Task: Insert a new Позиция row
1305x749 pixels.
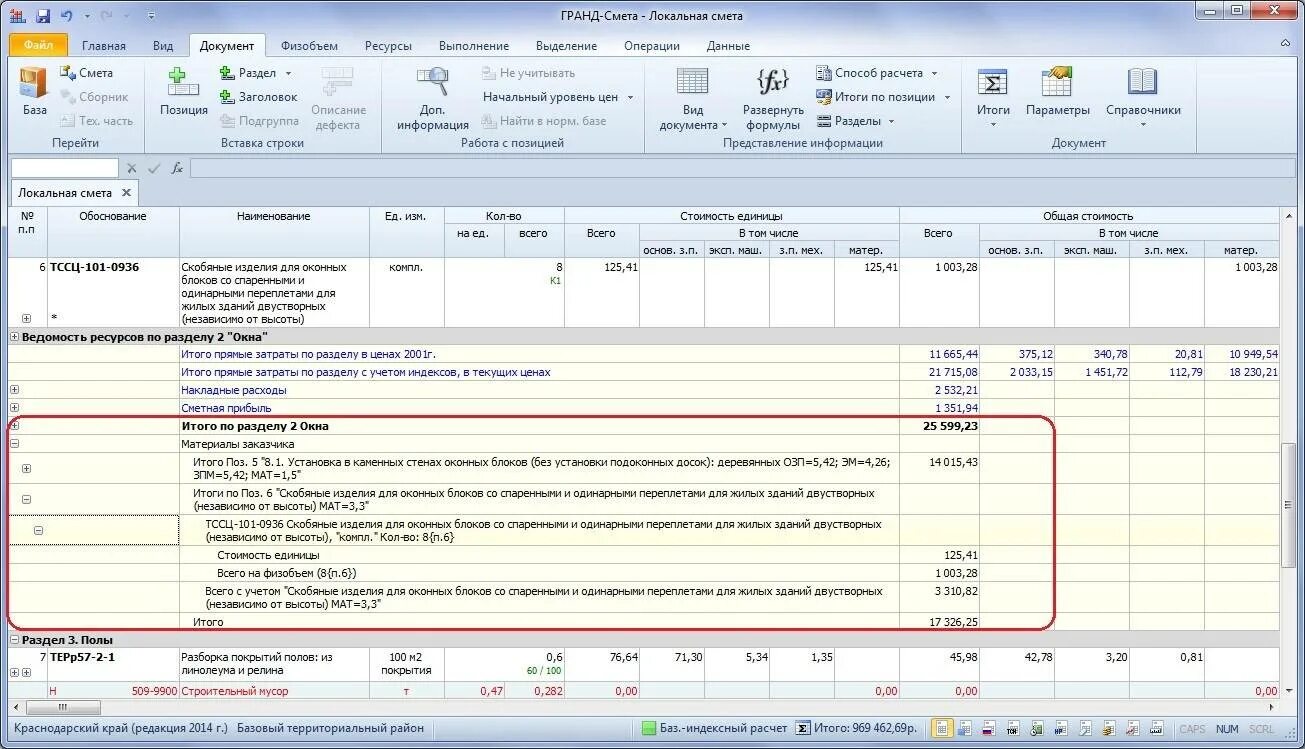Action: [x=184, y=92]
